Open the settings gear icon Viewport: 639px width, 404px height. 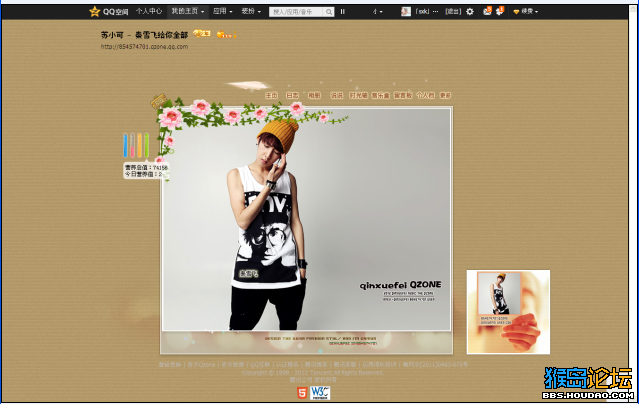point(470,11)
